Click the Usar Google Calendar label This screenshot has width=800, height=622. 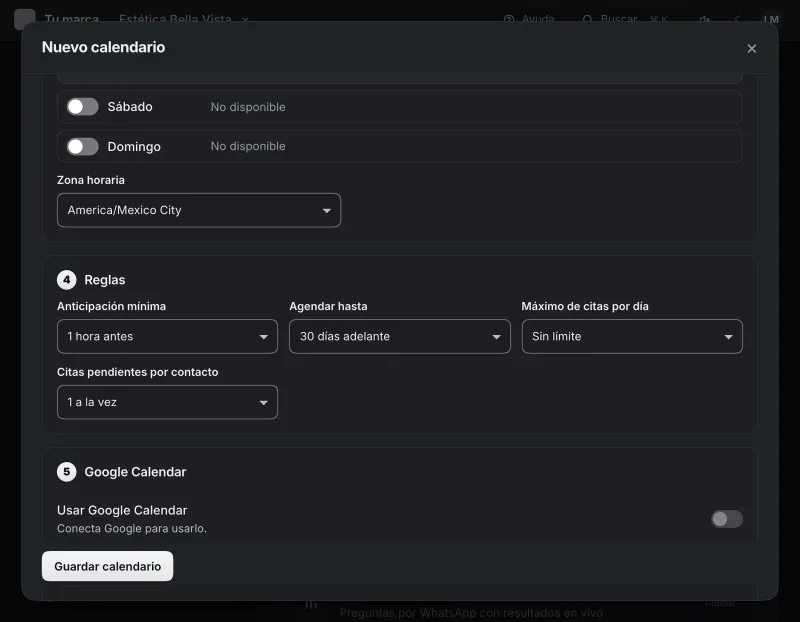122,510
